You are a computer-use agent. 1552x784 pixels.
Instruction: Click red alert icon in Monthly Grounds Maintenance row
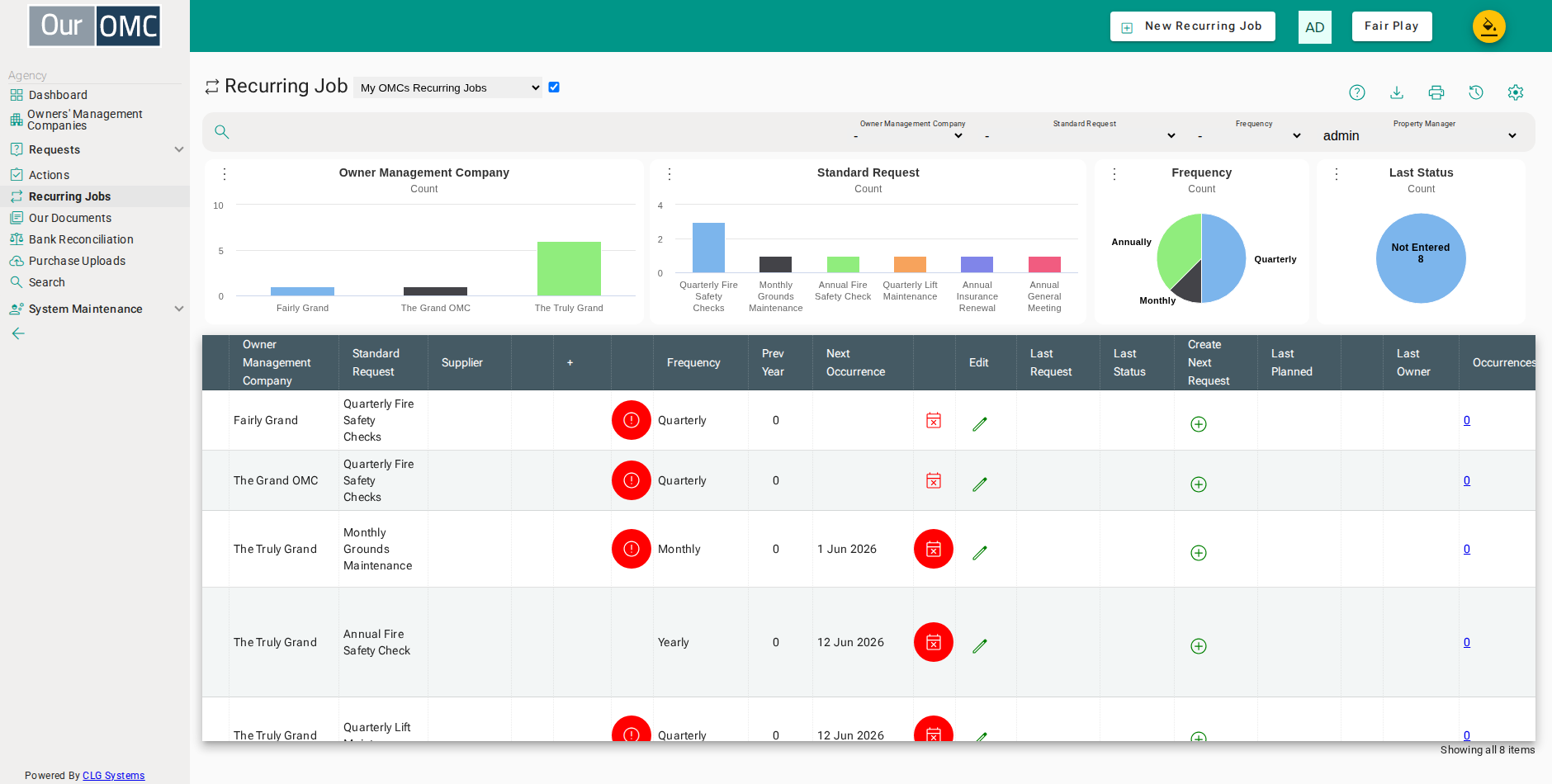pyautogui.click(x=632, y=549)
